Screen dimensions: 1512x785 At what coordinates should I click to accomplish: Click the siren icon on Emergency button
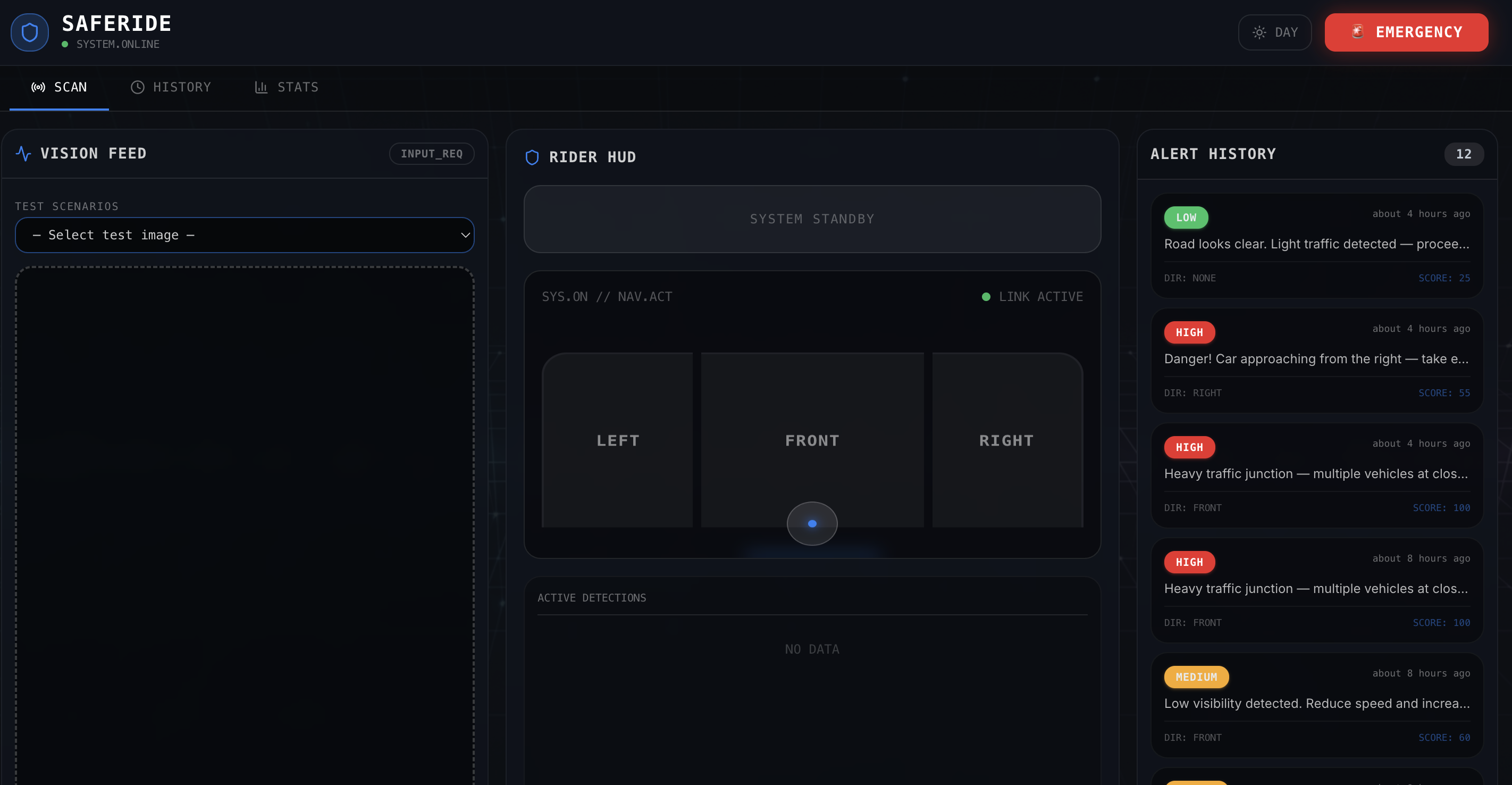click(1358, 32)
